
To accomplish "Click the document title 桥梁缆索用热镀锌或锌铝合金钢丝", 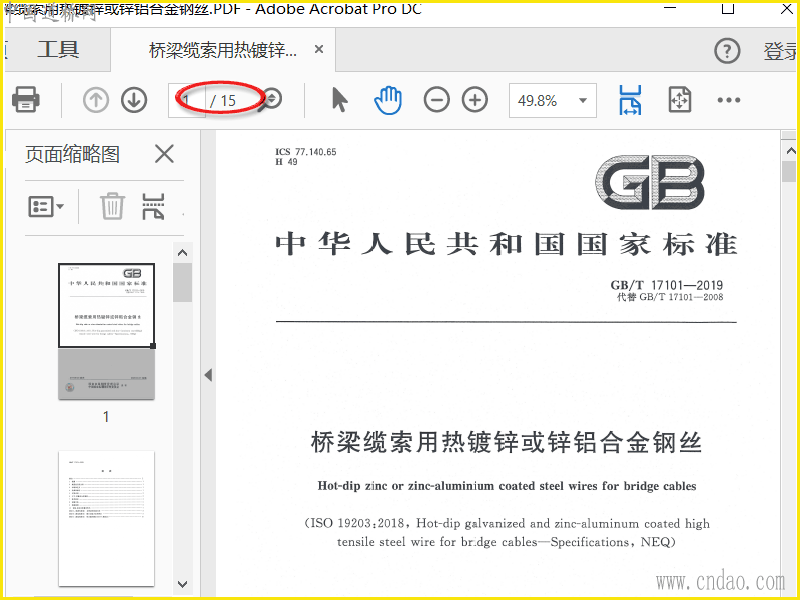I will 506,442.
